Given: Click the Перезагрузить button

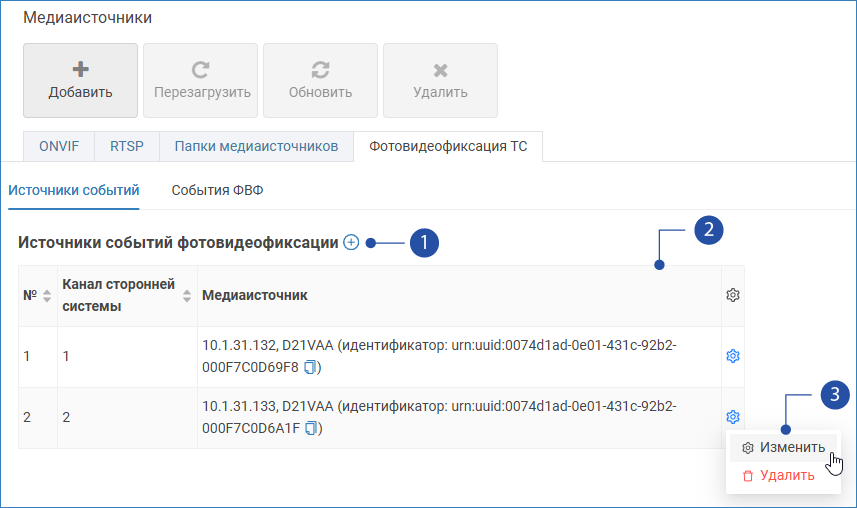Looking at the screenshot, I should 201,81.
